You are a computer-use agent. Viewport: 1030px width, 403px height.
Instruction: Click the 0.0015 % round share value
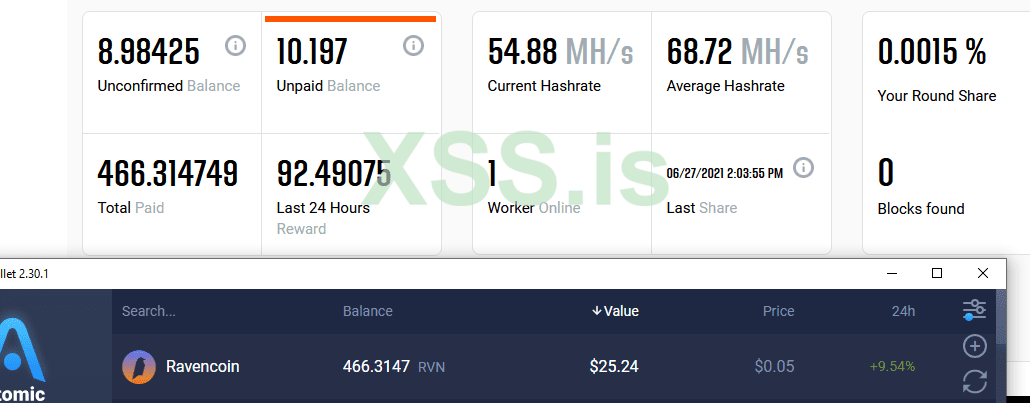(x=932, y=51)
